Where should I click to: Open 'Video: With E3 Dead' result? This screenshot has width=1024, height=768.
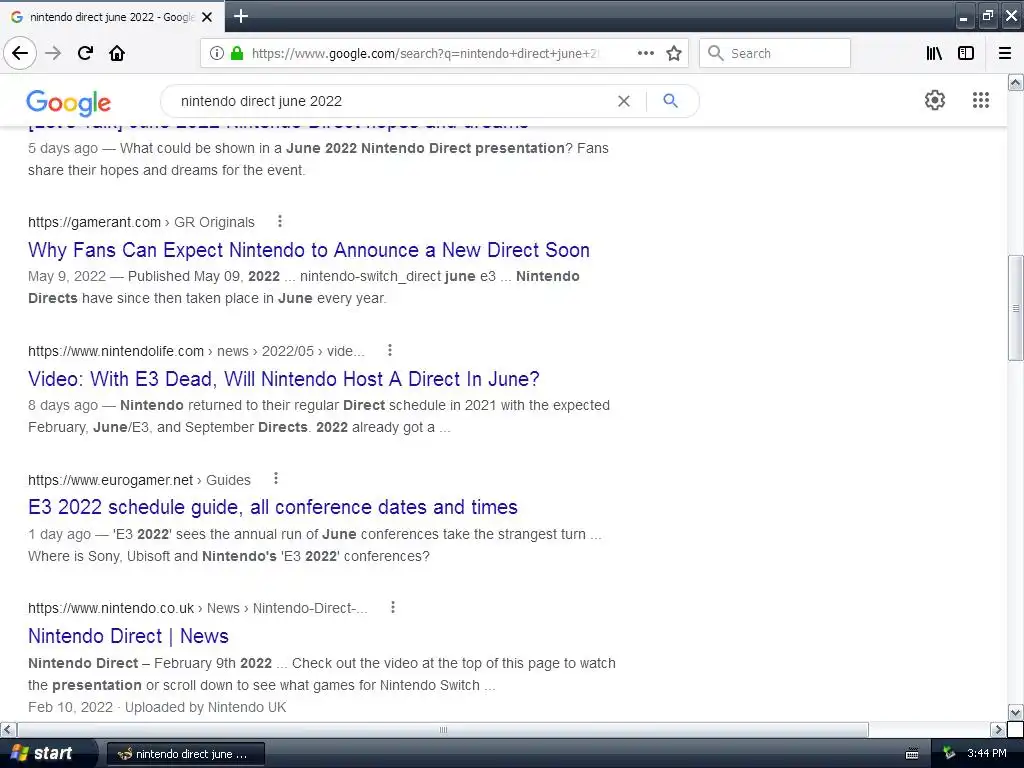coord(283,379)
